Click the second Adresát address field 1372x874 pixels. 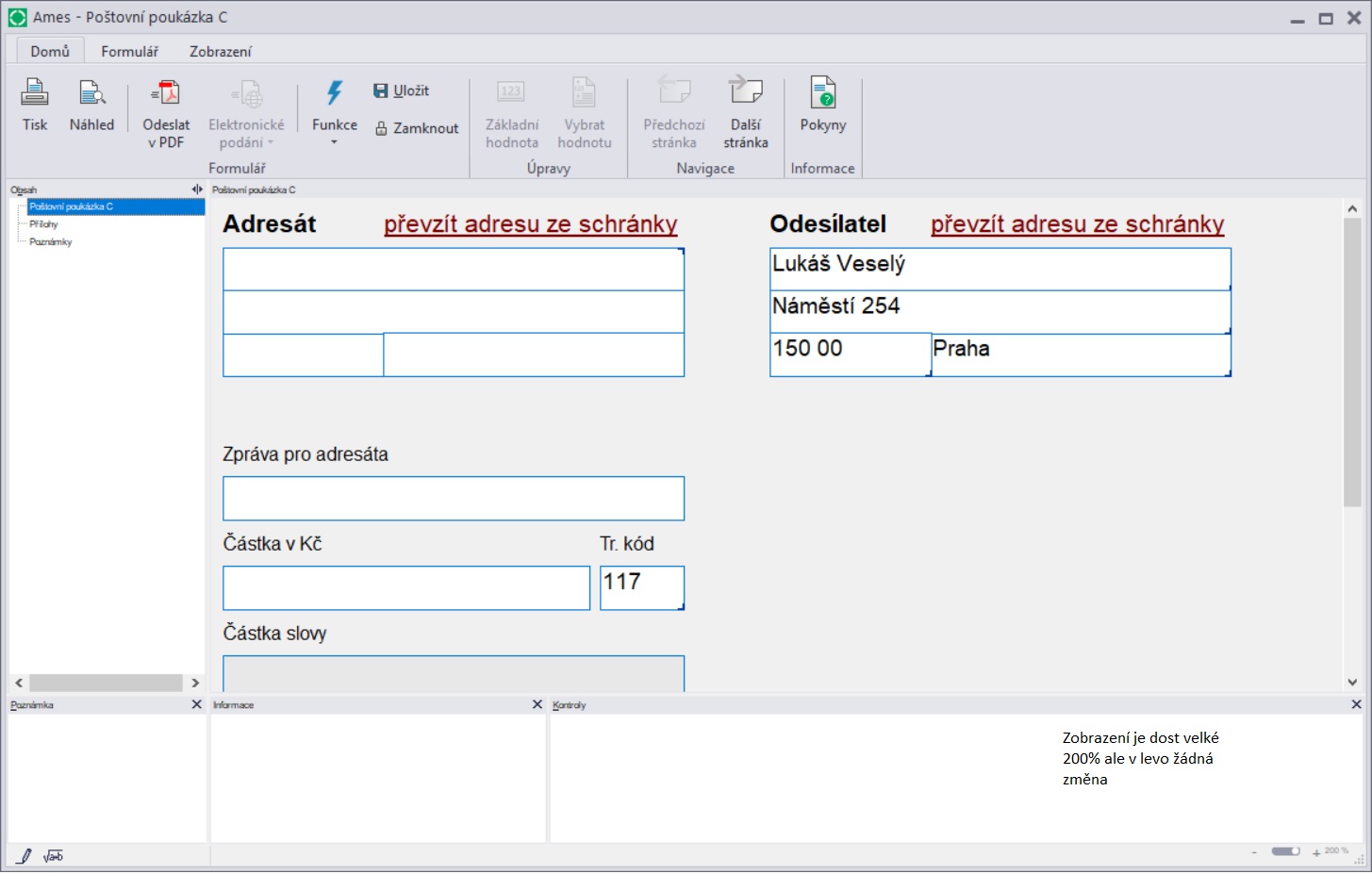click(454, 312)
